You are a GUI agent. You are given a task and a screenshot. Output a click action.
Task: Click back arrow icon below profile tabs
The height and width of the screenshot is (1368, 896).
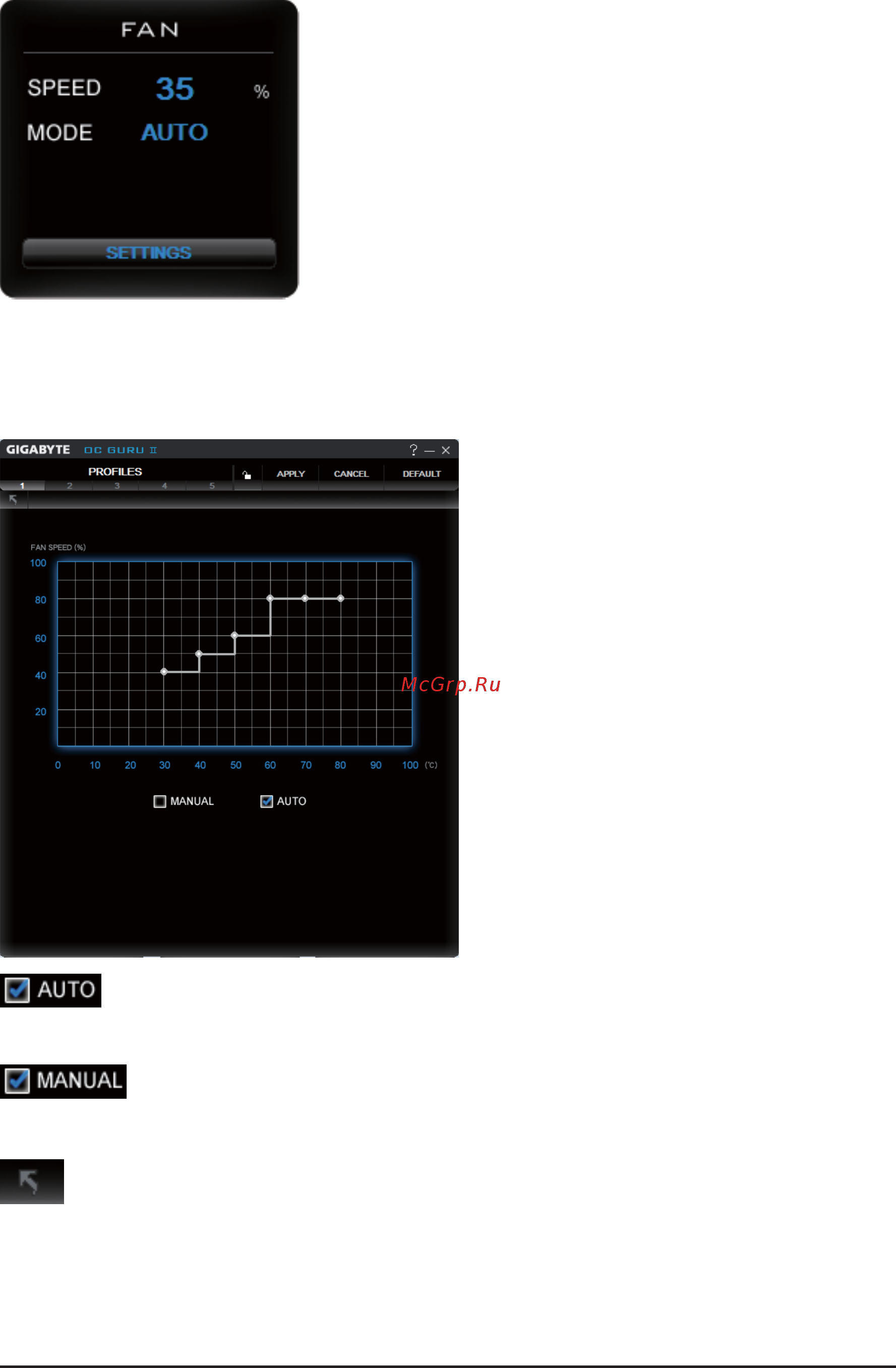(x=13, y=500)
